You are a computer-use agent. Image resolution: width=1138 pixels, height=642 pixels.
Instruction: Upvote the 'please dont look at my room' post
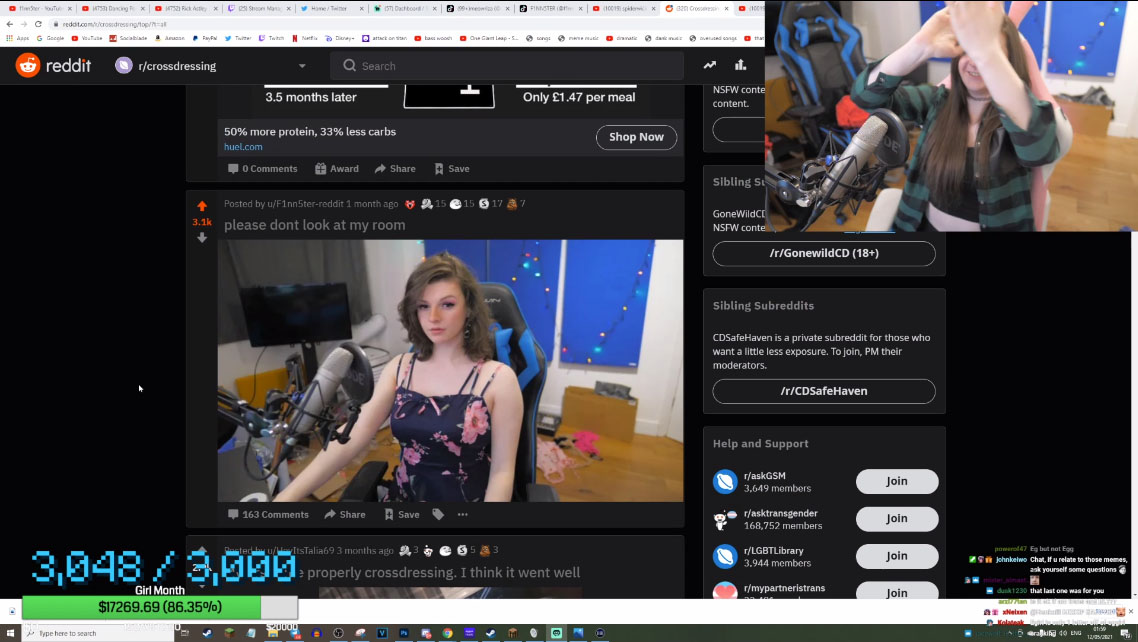[x=202, y=206]
